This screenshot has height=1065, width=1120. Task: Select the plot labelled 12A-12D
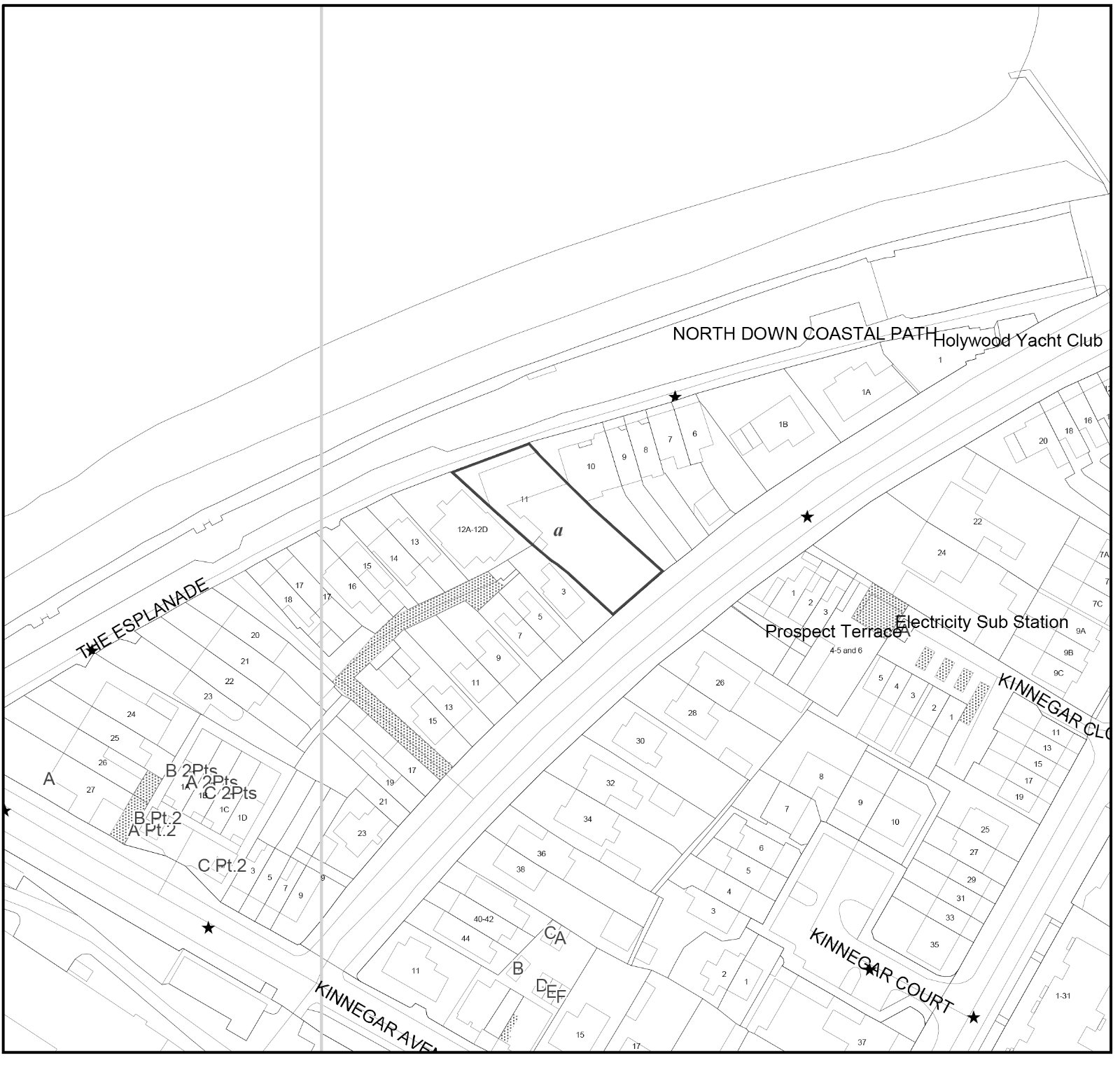click(472, 529)
